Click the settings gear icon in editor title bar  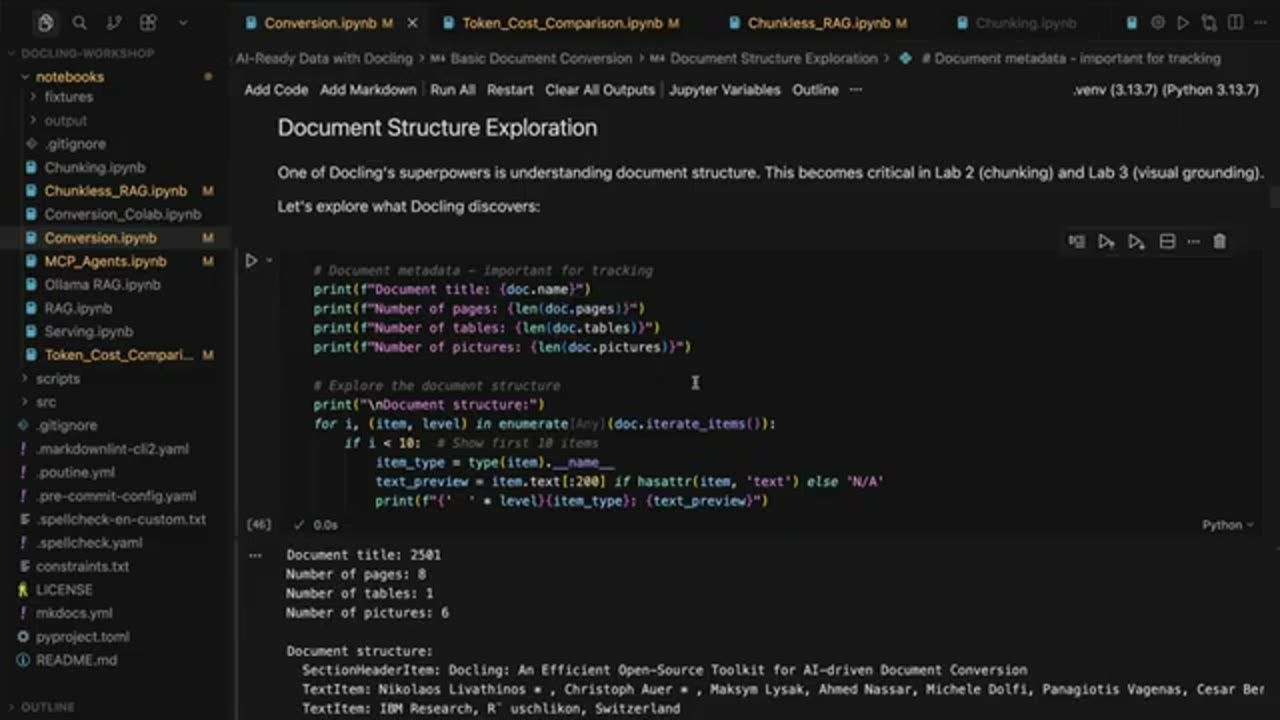click(x=1158, y=23)
